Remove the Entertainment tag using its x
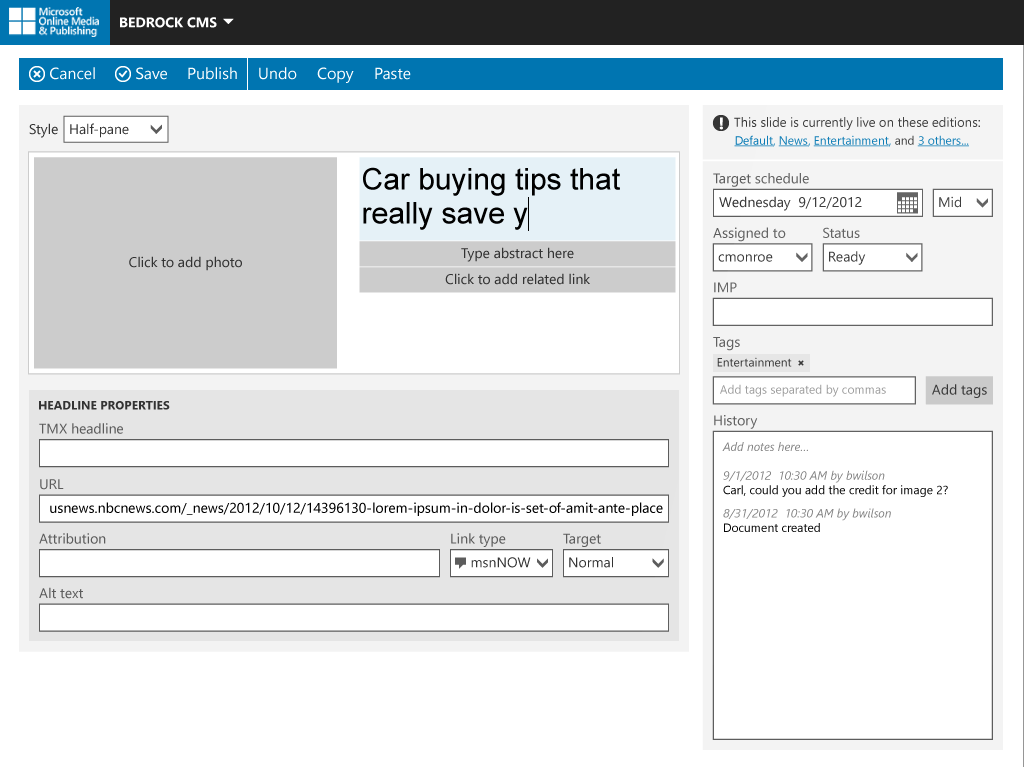 pyautogui.click(x=801, y=363)
